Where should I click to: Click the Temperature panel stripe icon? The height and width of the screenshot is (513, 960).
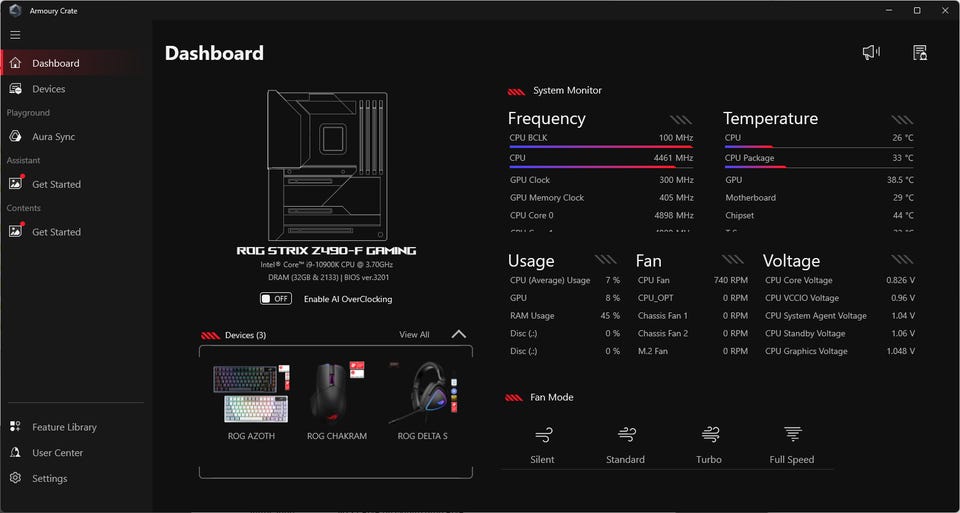902,119
